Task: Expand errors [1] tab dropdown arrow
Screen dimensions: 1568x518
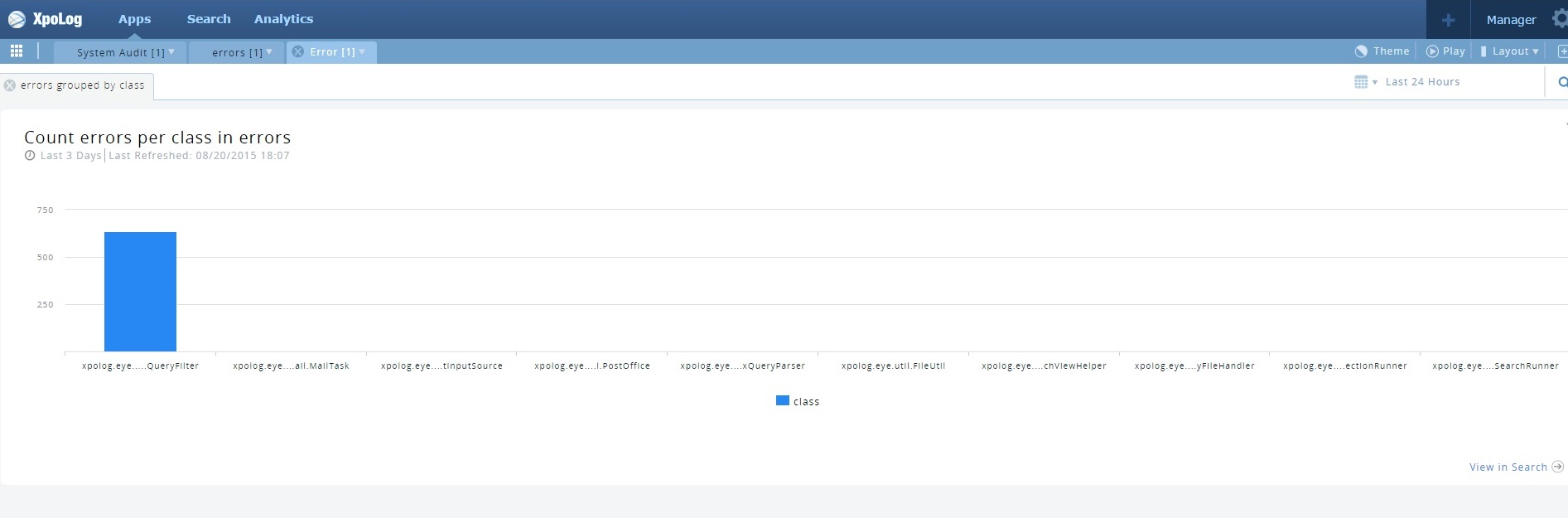Action: point(269,51)
